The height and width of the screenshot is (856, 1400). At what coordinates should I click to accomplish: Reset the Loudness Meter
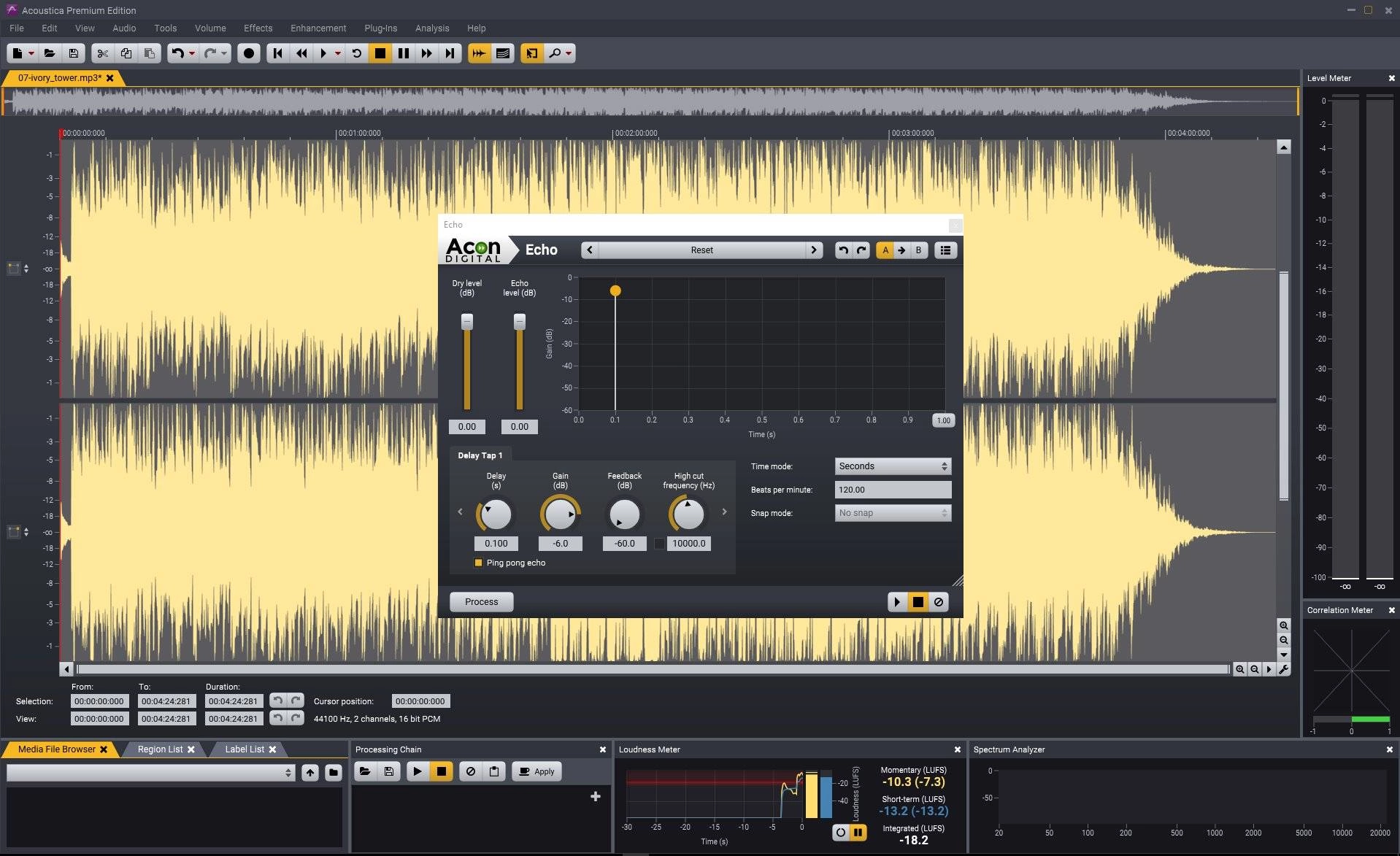841,832
